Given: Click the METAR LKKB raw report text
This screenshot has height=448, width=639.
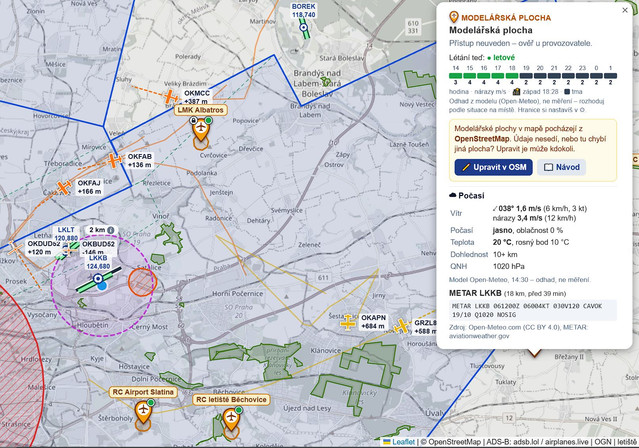Looking at the screenshot, I should click(x=533, y=310).
